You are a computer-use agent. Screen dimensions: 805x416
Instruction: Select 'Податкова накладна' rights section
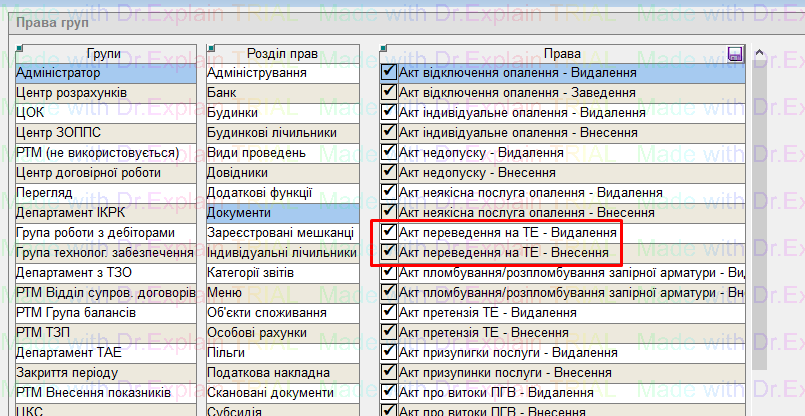281,373
